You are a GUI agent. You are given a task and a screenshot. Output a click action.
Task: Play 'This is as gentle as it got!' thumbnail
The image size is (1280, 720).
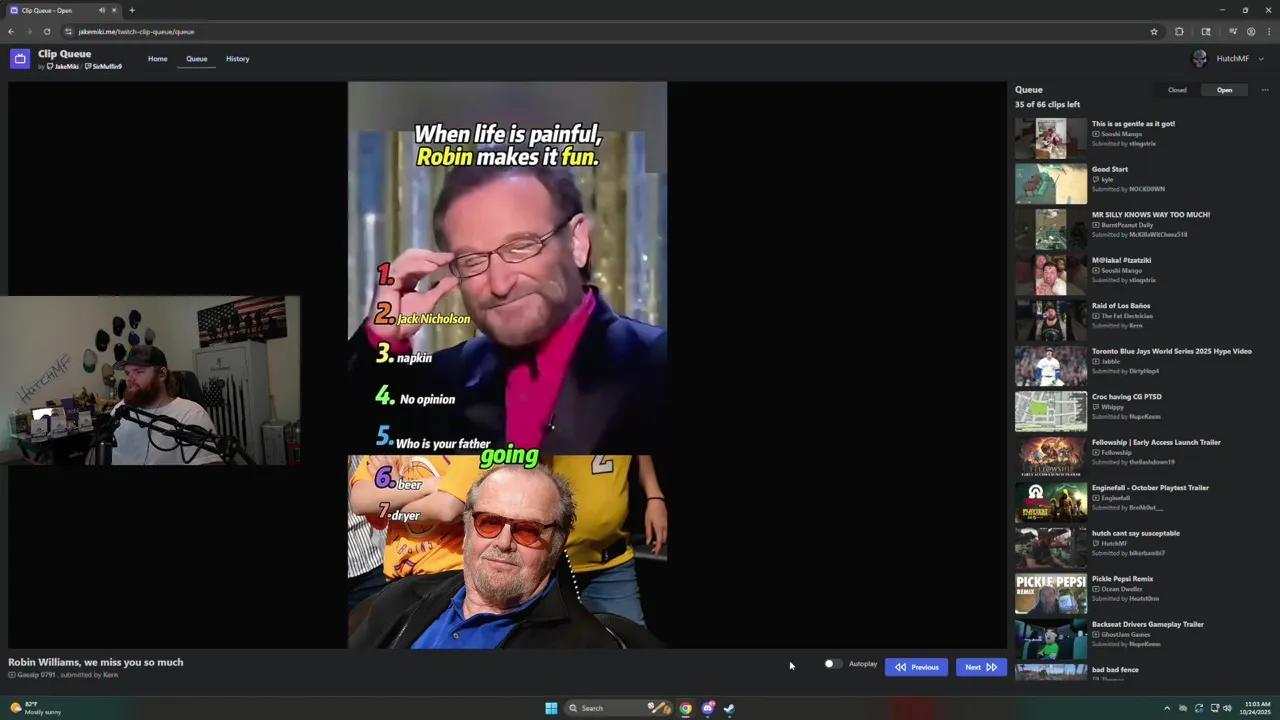click(x=1051, y=138)
